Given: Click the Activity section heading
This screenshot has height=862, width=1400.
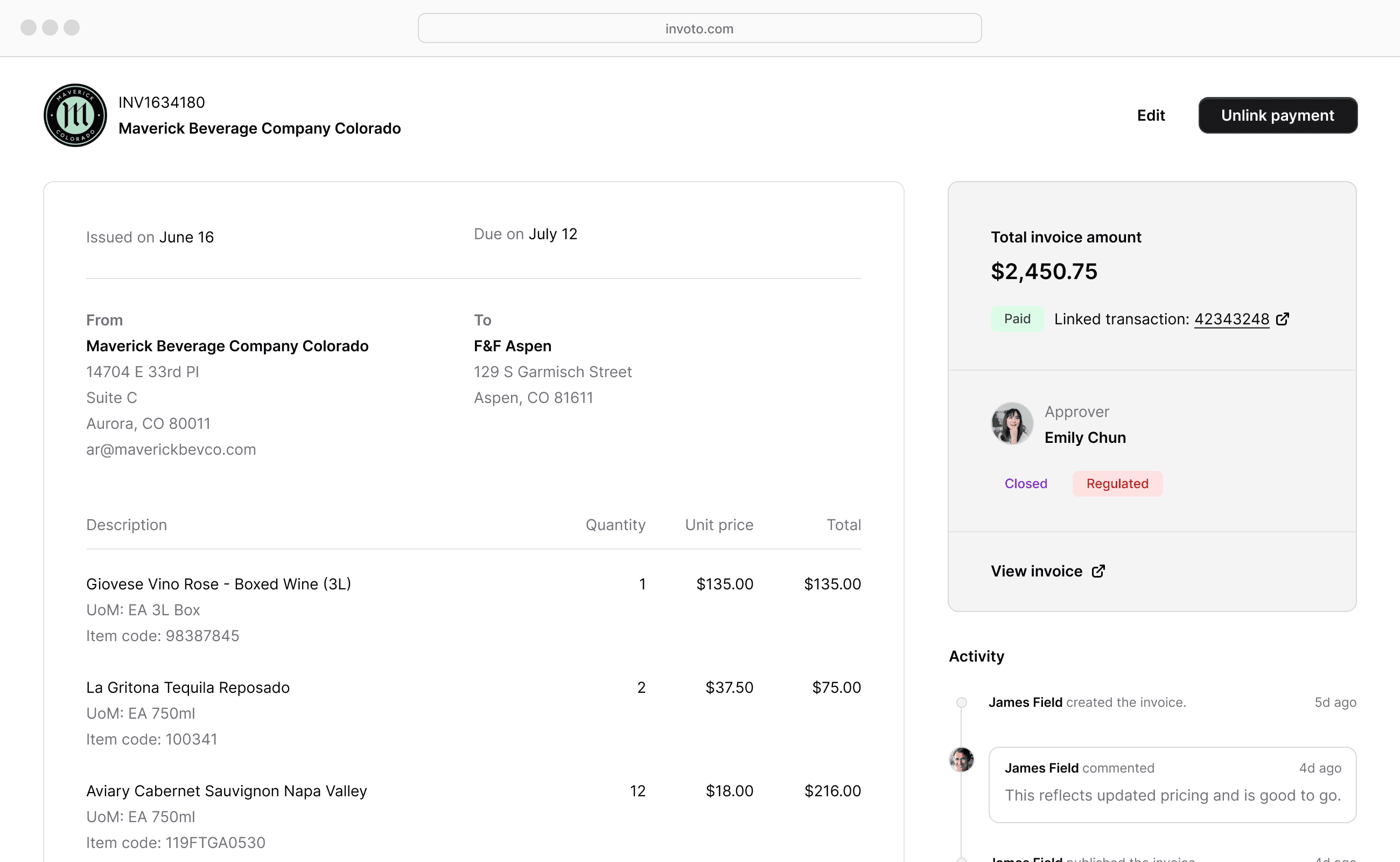Looking at the screenshot, I should (976, 656).
